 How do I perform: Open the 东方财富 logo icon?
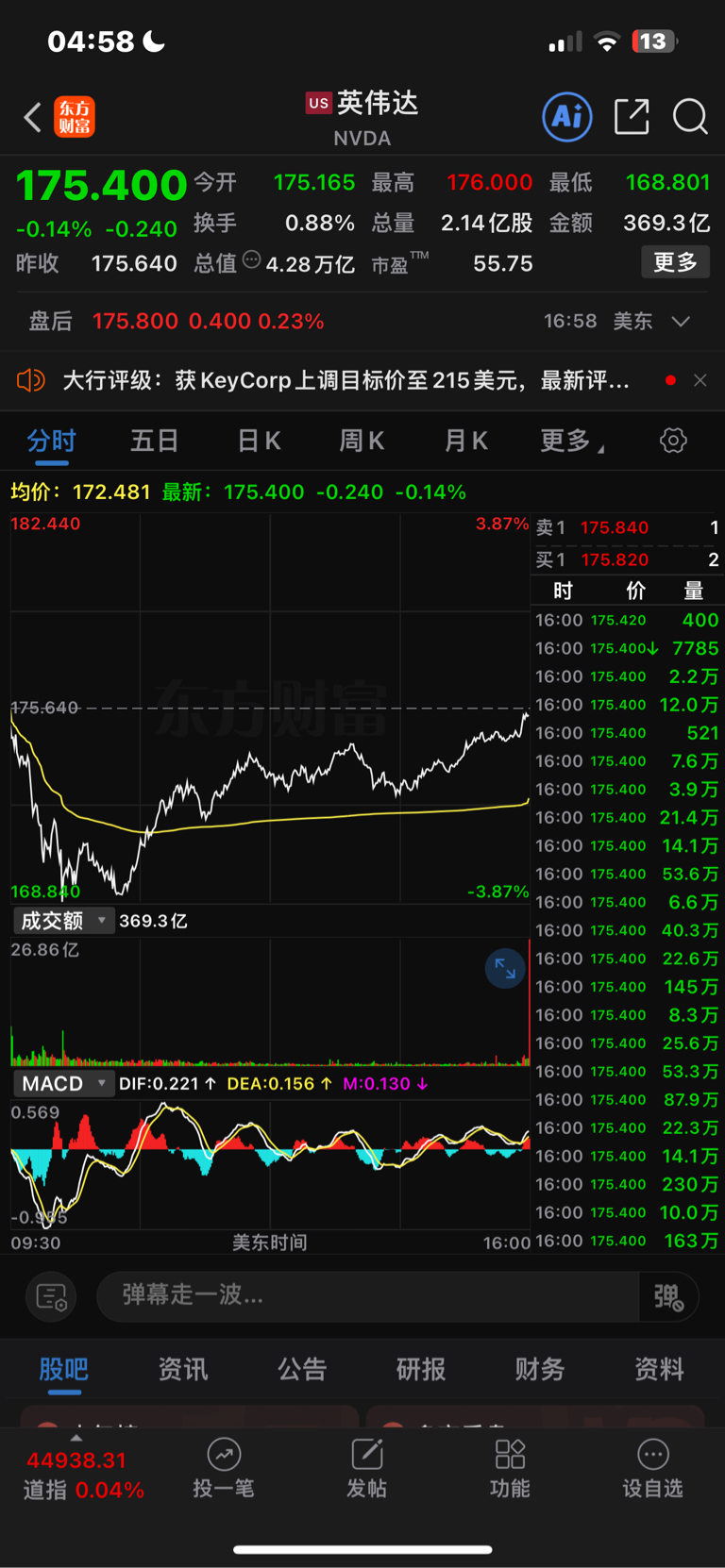(75, 117)
